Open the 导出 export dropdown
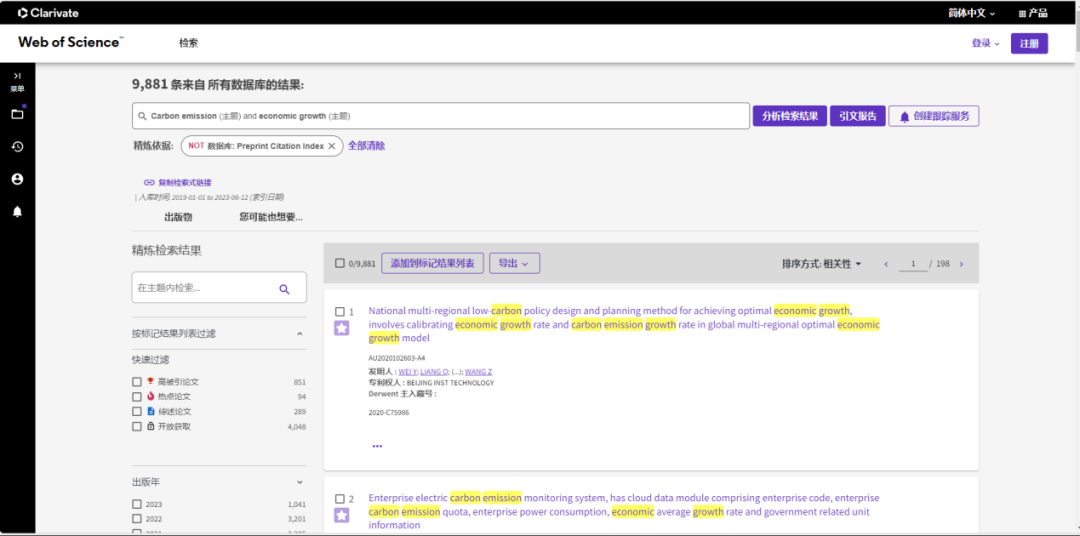 [515, 263]
